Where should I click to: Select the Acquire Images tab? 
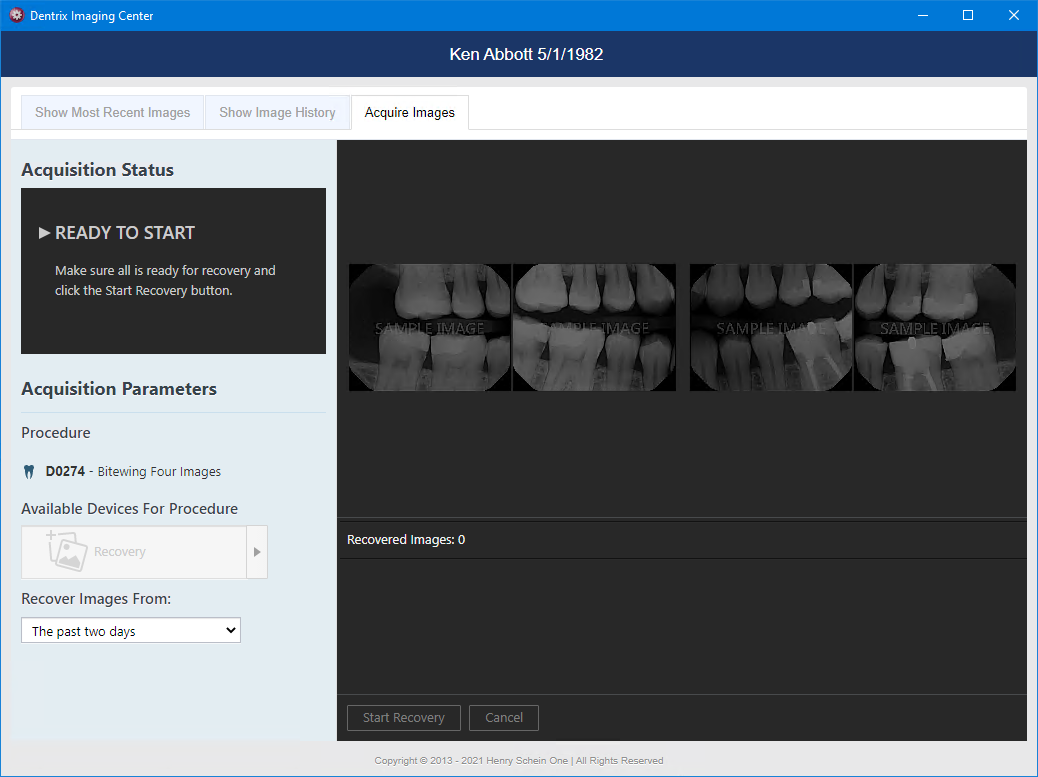tap(409, 113)
